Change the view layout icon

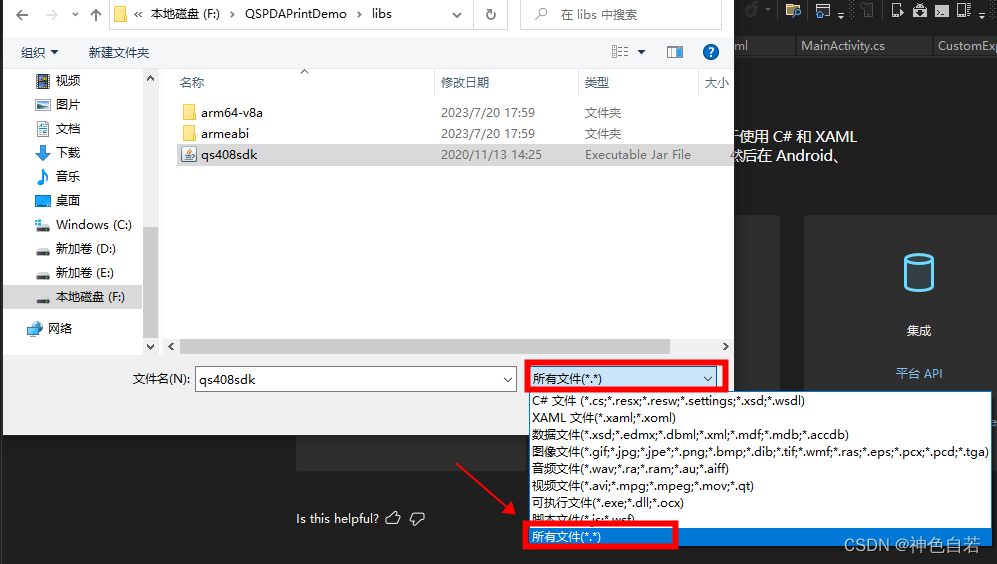pyautogui.click(x=620, y=52)
